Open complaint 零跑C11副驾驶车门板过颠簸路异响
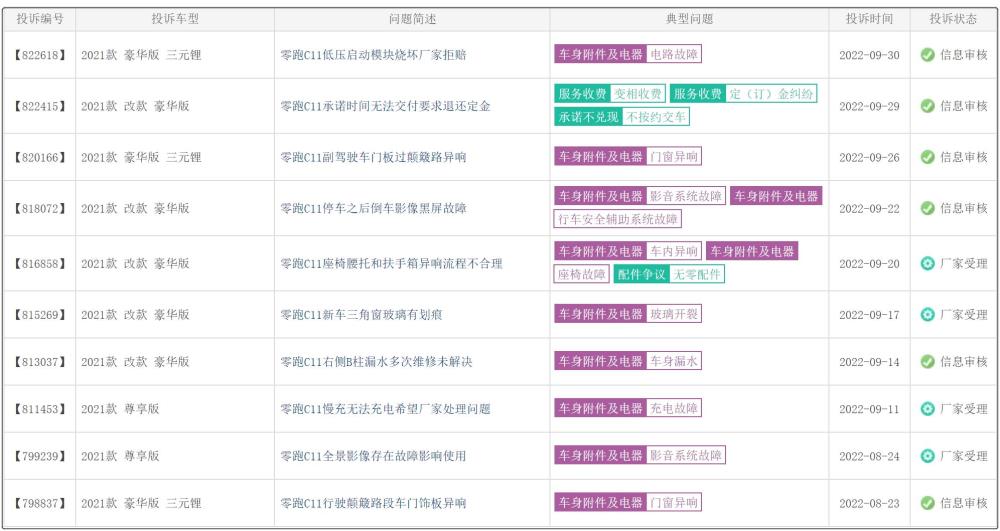 click(x=373, y=157)
